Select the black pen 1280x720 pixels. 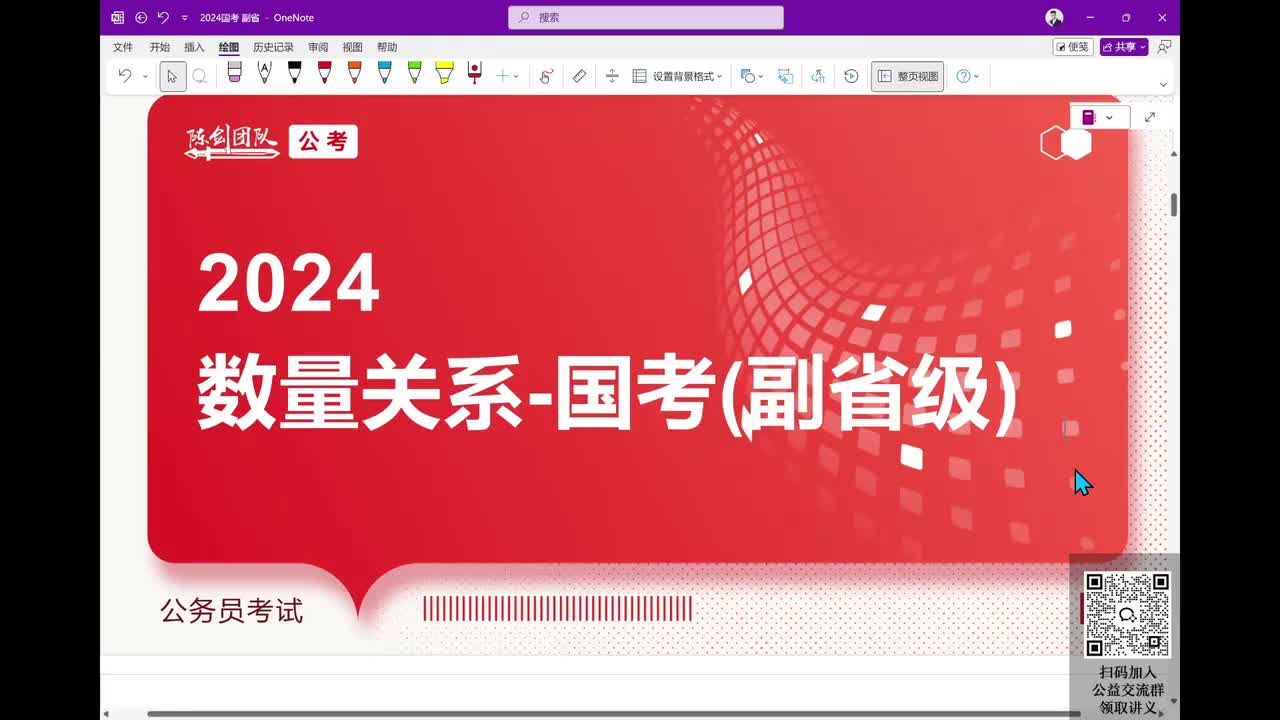click(x=294, y=73)
